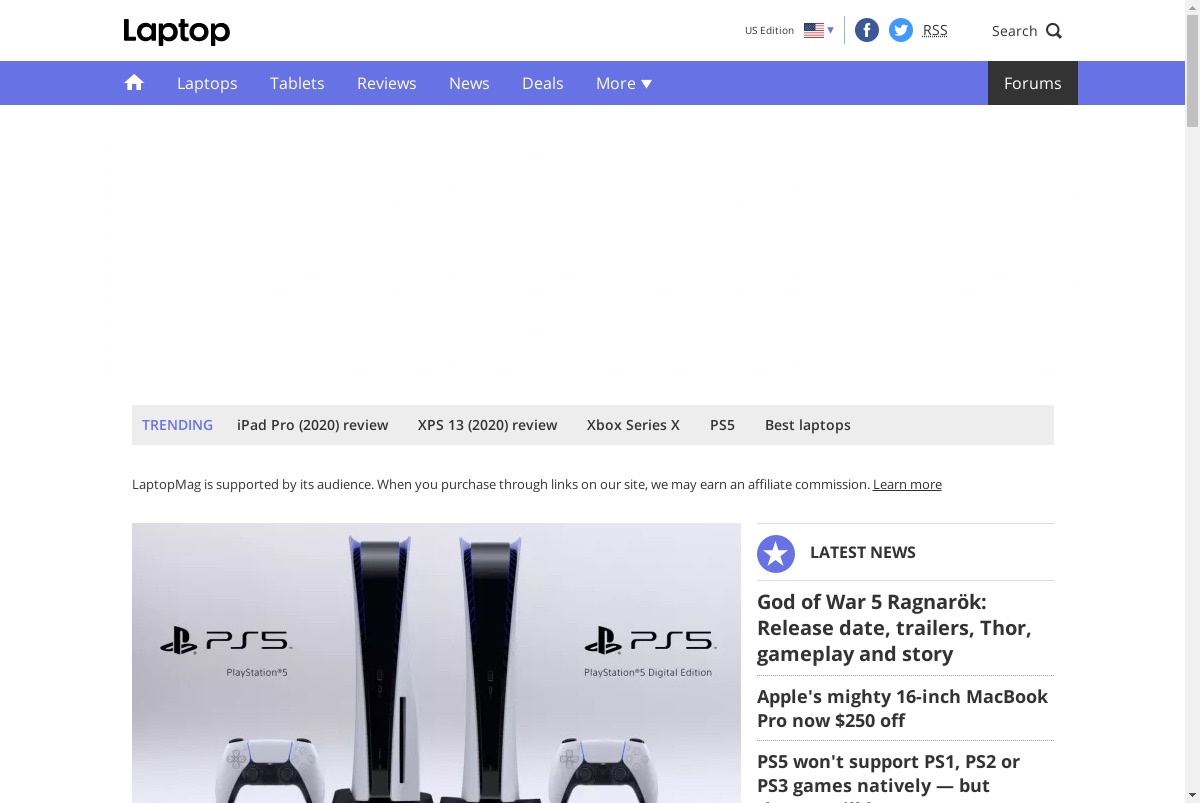Image resolution: width=1200 pixels, height=803 pixels.
Task: Go to the Reviews section
Action: 387,83
